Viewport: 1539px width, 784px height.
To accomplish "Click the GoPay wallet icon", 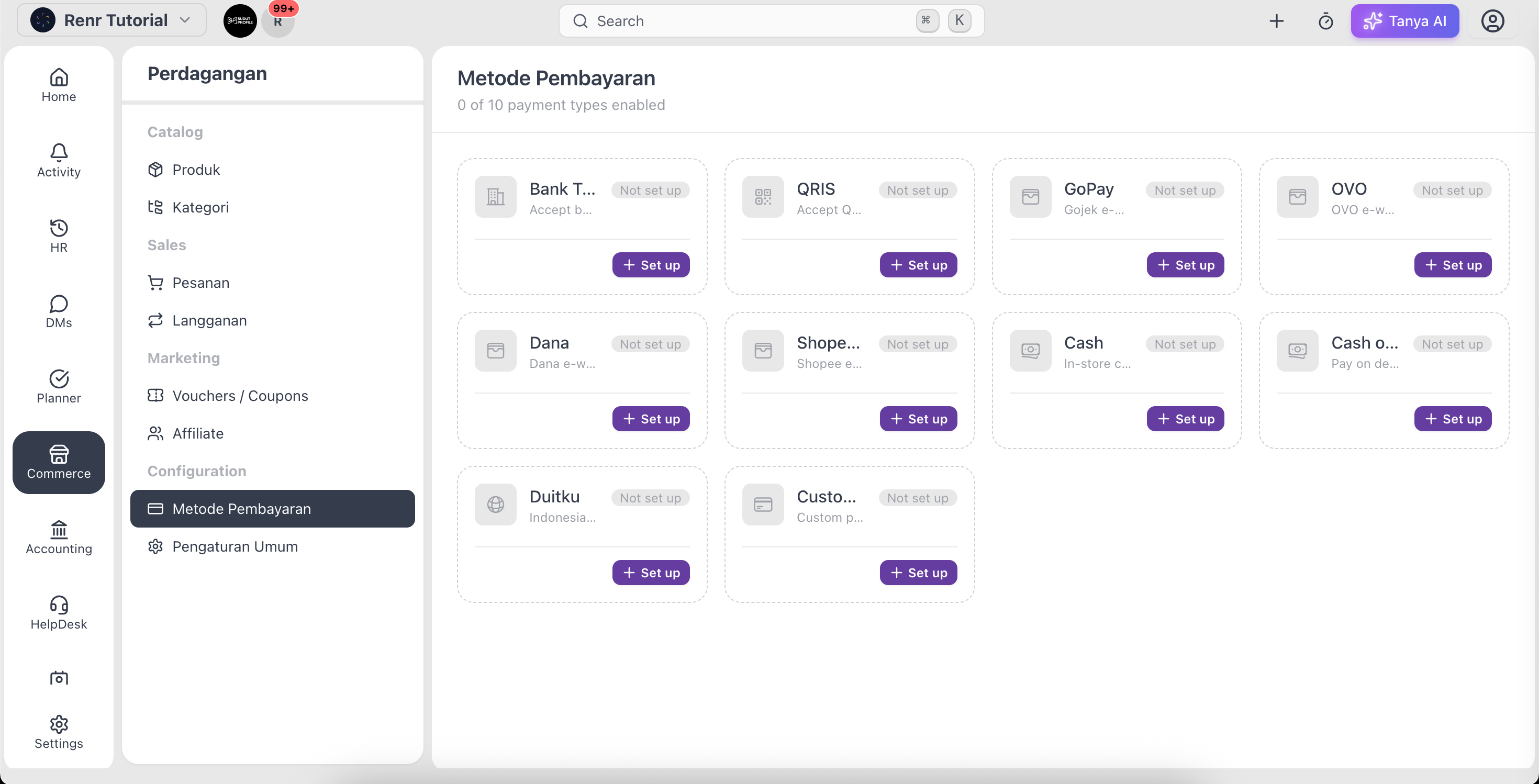I will point(1030,196).
